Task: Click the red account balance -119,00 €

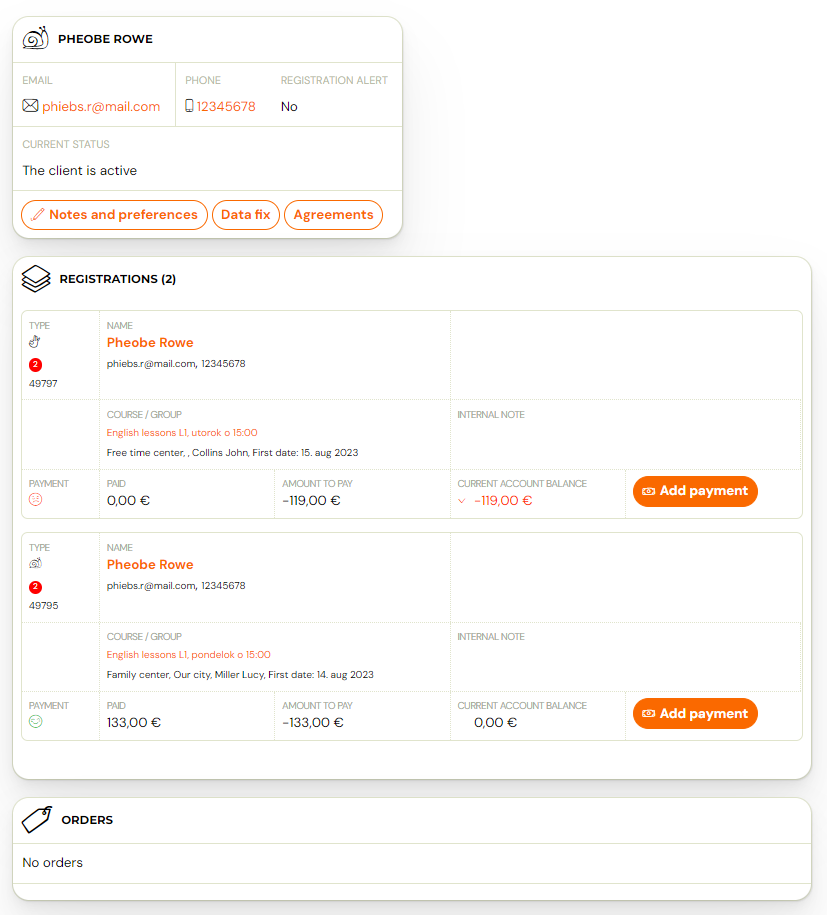Action: pyautogui.click(x=503, y=501)
